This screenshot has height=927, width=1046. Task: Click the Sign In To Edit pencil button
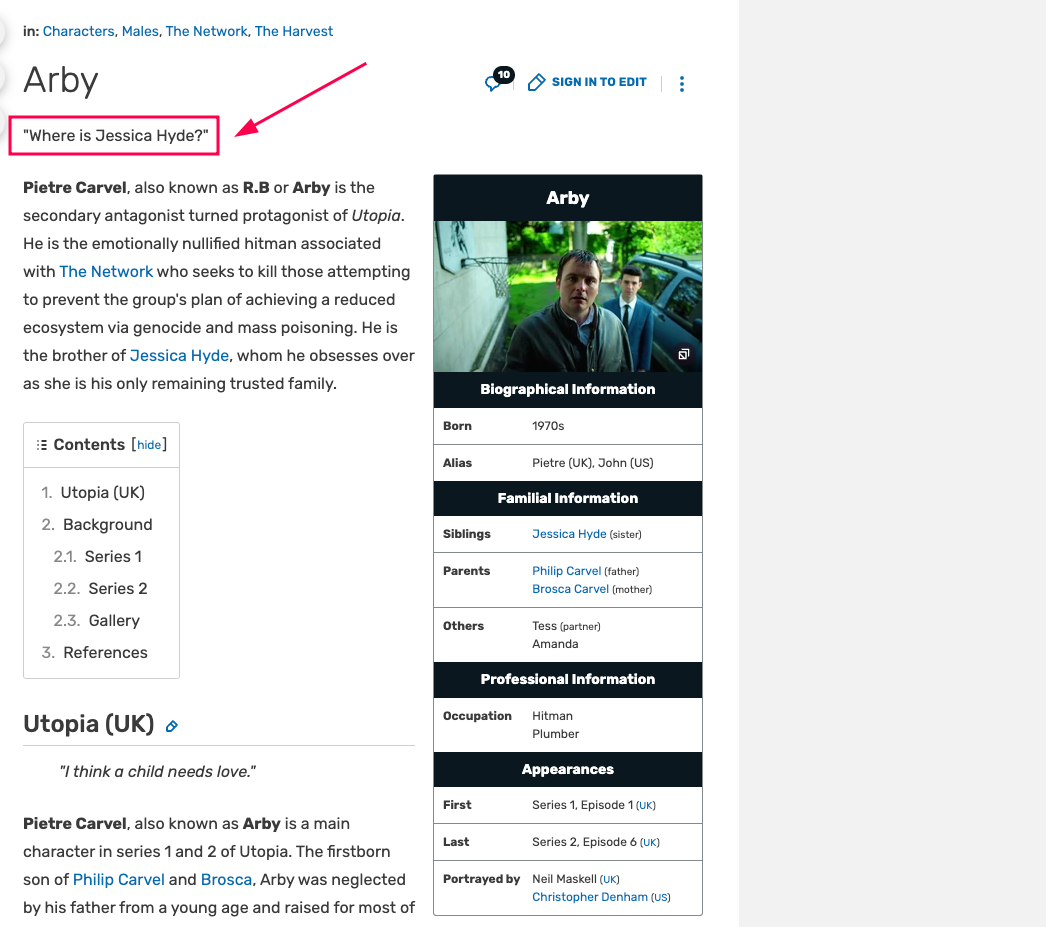(587, 82)
